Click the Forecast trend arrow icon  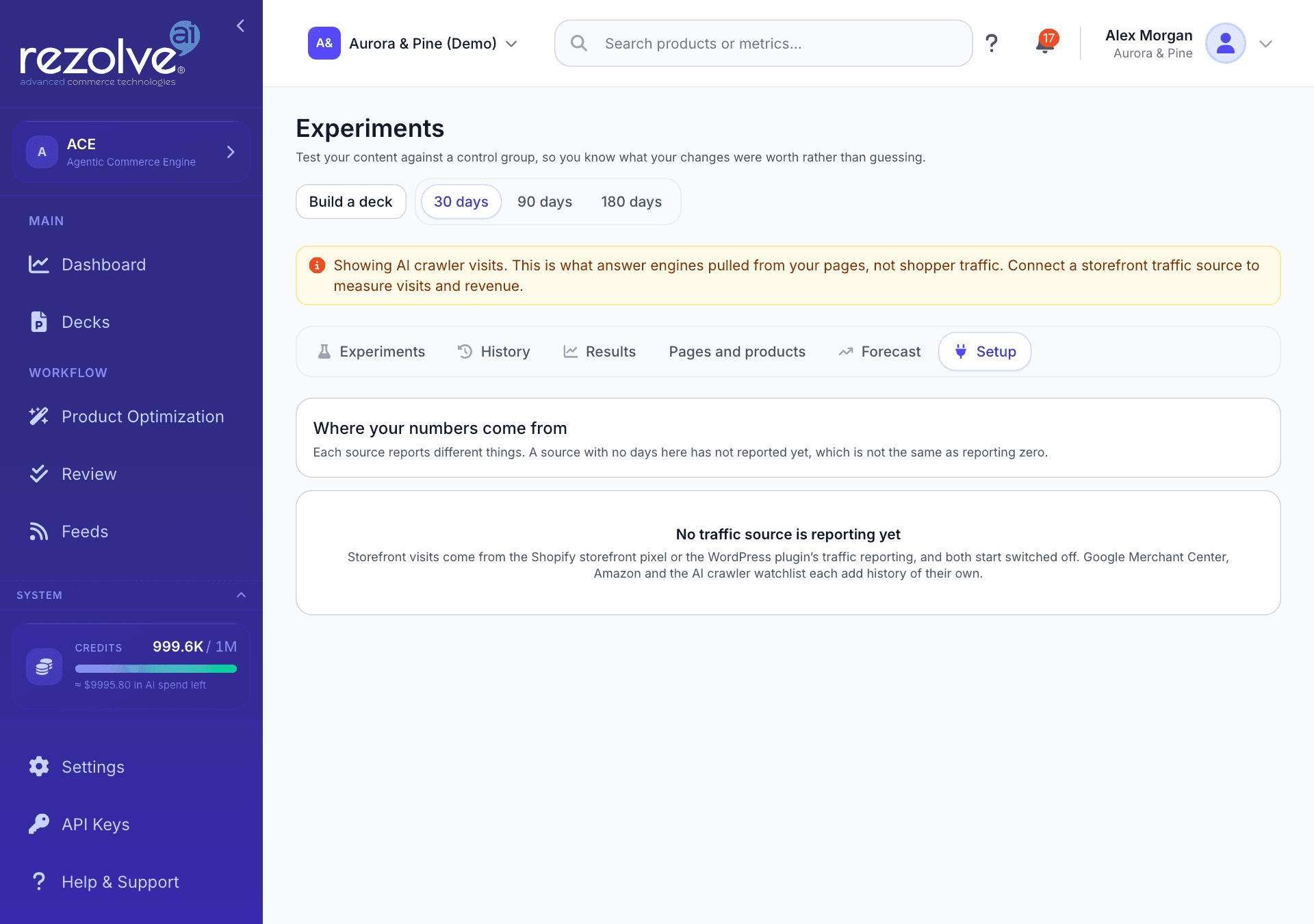click(846, 352)
